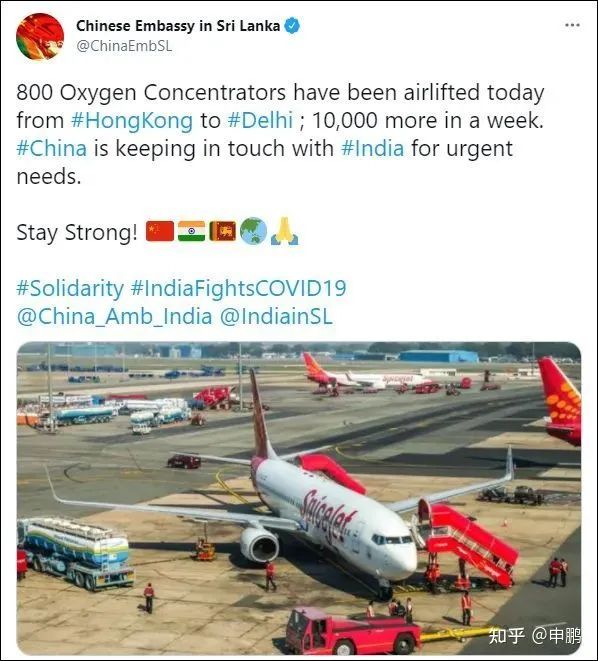Open the #Delhi hashtag
The width and height of the screenshot is (598, 661).
260,121
